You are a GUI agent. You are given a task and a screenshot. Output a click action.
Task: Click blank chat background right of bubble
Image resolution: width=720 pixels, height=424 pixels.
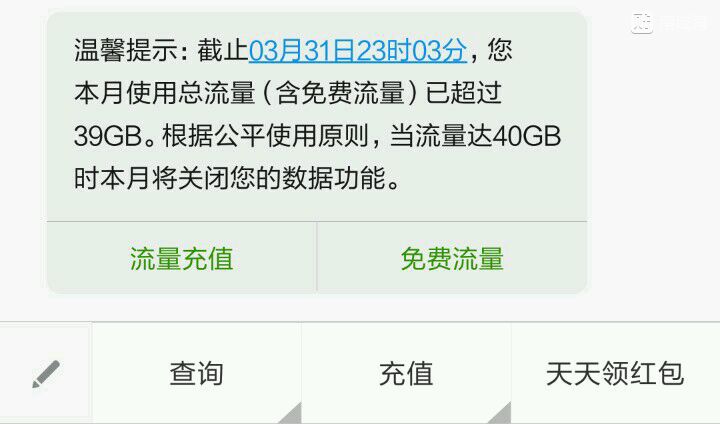tap(652, 161)
